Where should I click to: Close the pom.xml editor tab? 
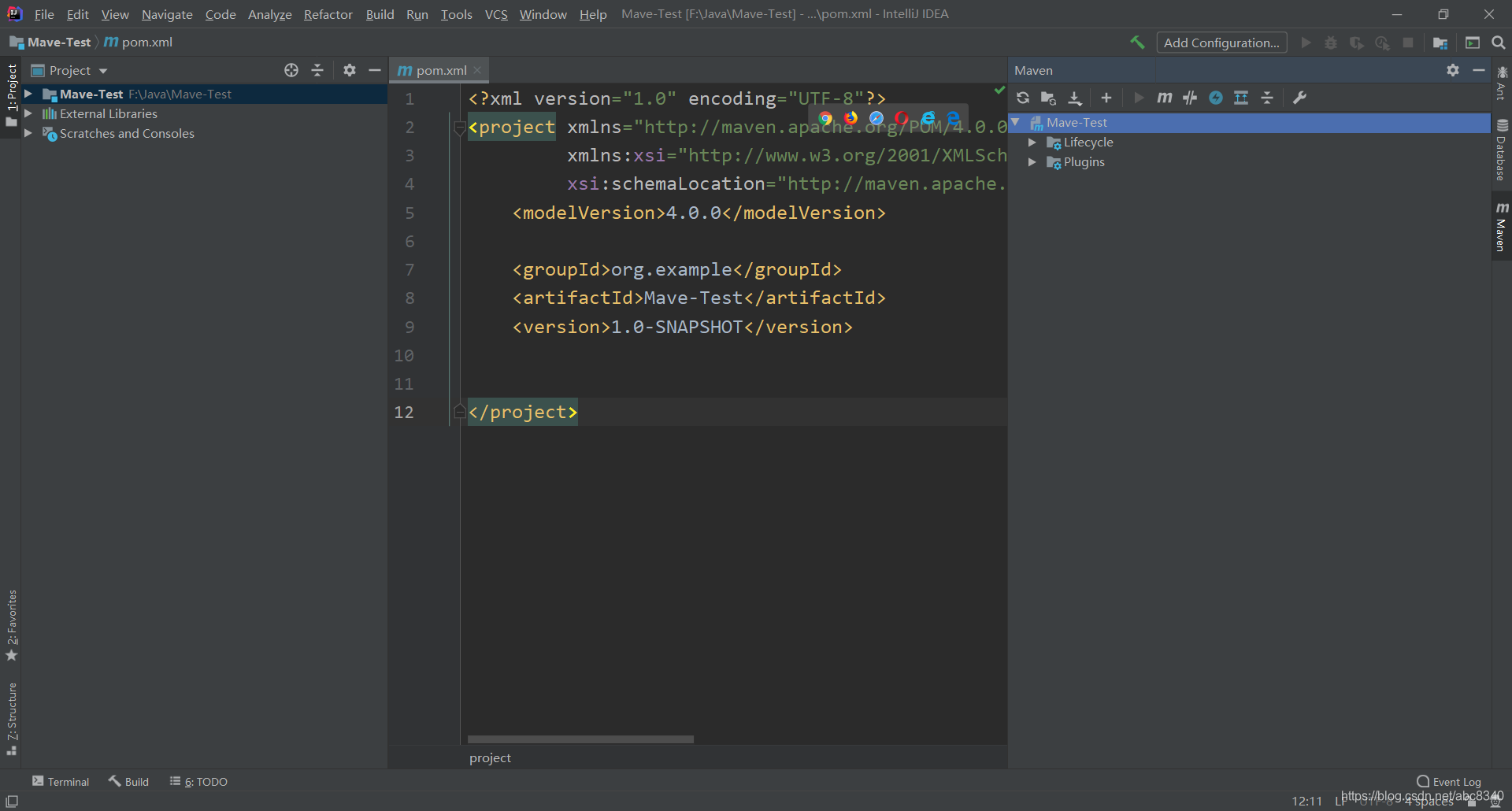[x=477, y=70]
